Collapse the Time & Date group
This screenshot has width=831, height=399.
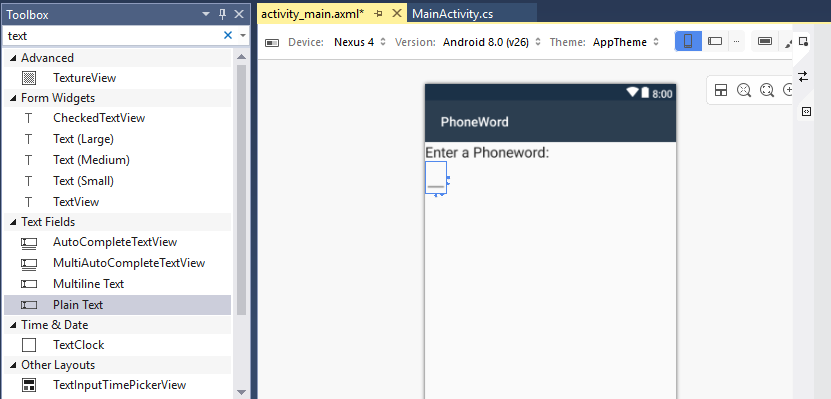click(13, 325)
